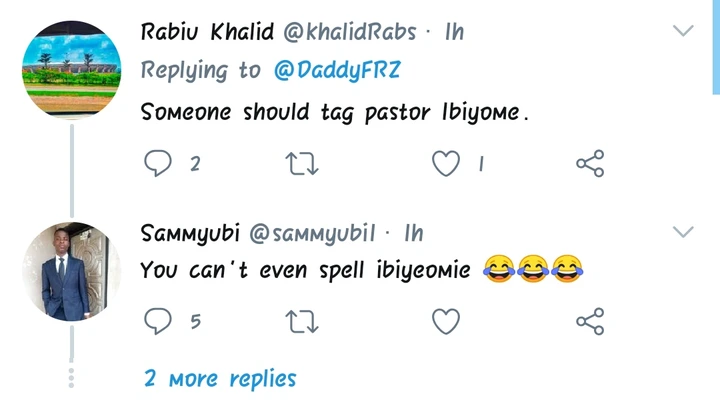The height and width of the screenshot is (410, 720).
Task: Reply to Rabiu Khalid's tweet
Action: [158, 163]
